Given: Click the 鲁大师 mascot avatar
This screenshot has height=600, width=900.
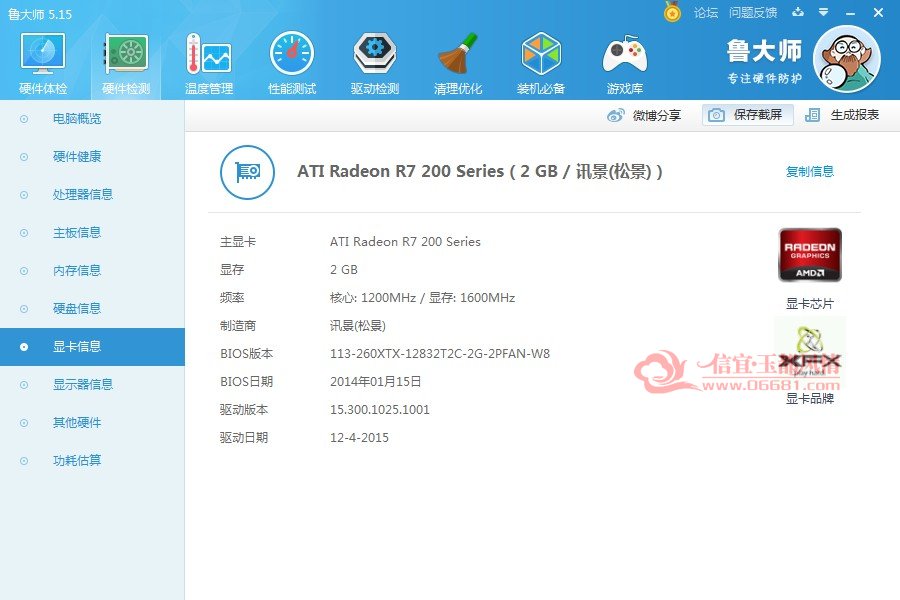Looking at the screenshot, I should coord(847,59).
